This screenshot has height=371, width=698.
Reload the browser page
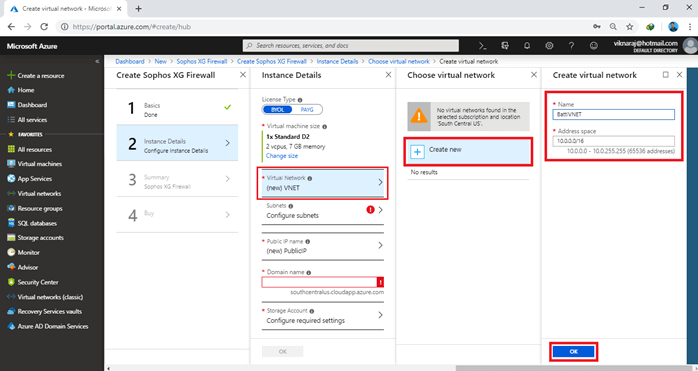44,27
